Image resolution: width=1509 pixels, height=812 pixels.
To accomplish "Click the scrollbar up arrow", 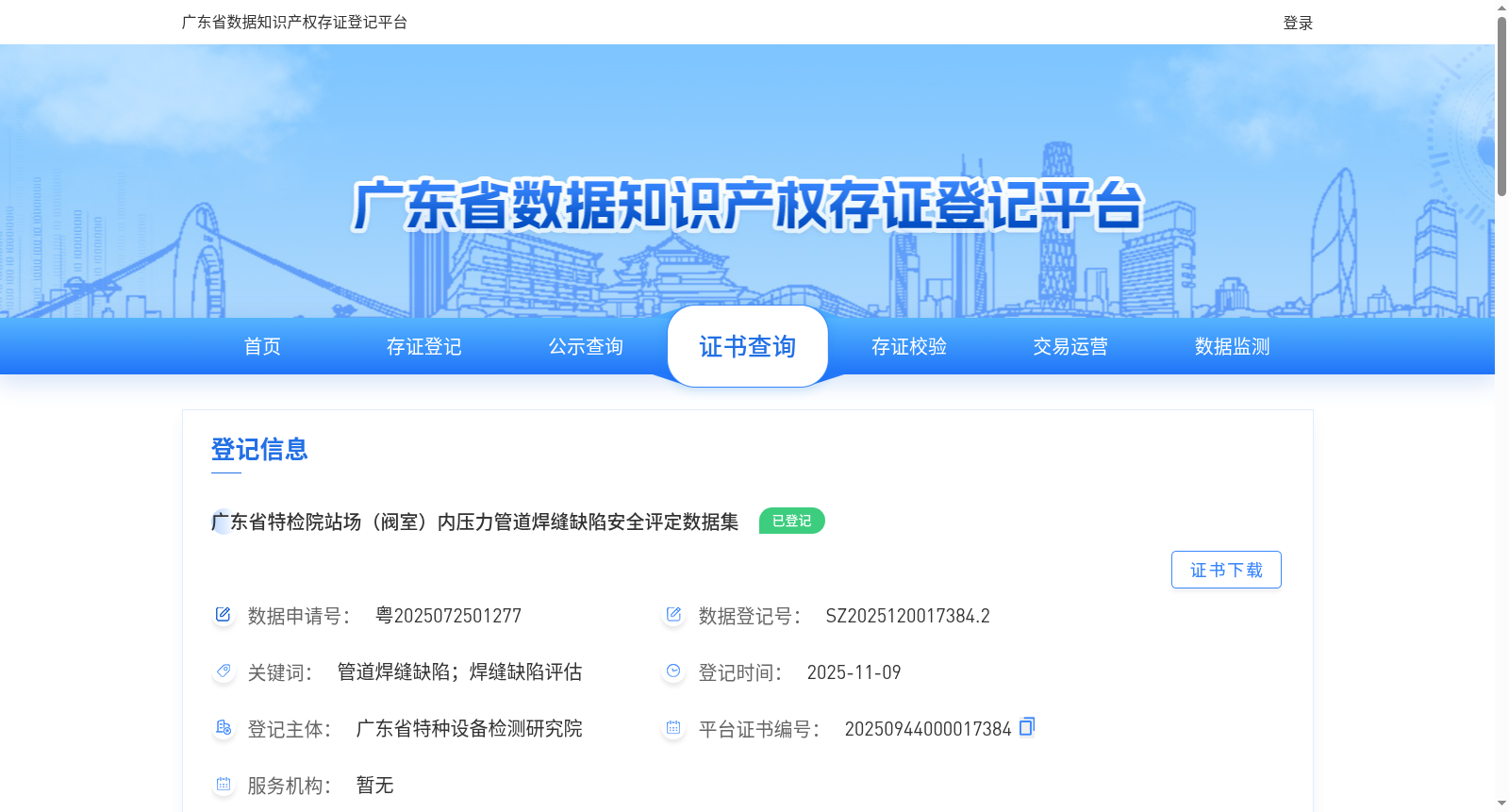I will (1501, 8).
